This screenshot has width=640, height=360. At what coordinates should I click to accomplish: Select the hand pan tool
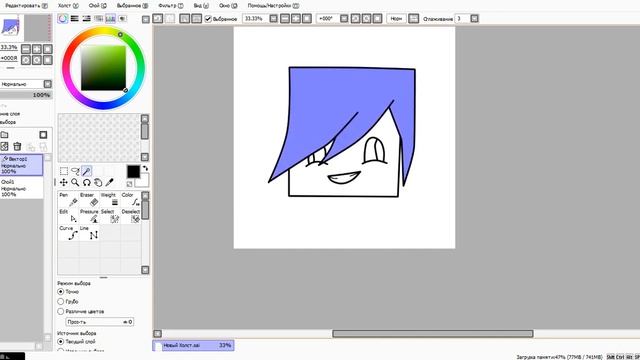[98, 182]
